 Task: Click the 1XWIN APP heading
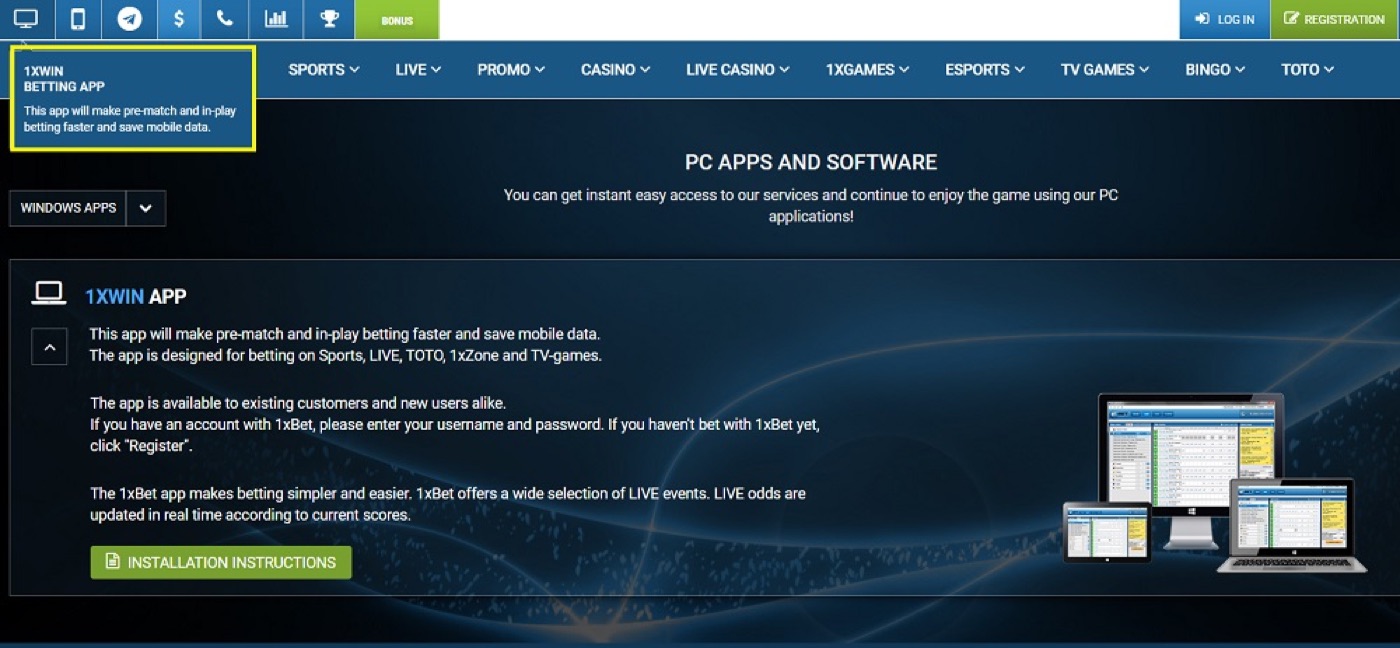[136, 296]
